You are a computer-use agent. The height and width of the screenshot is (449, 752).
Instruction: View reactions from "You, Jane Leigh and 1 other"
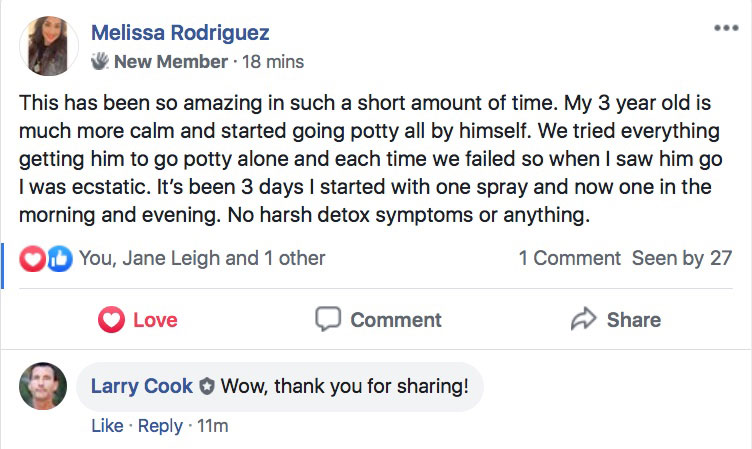point(202,258)
